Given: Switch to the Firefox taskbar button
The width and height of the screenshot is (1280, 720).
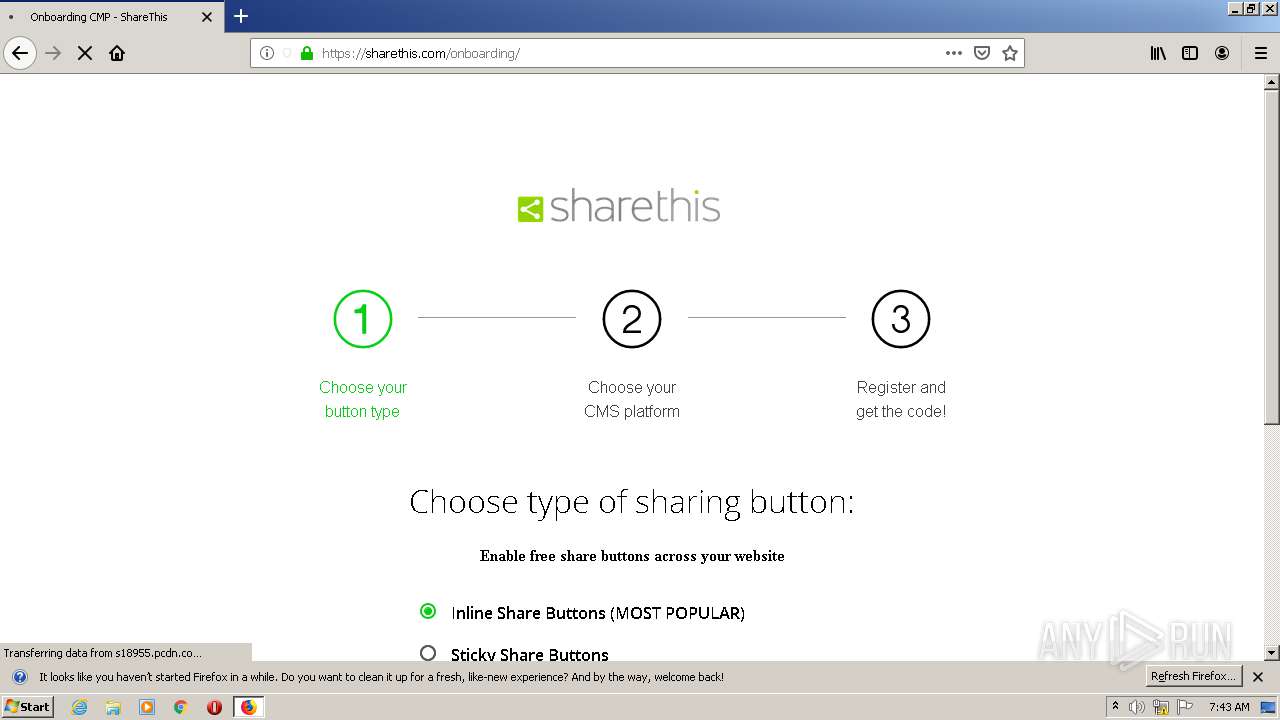Looking at the screenshot, I should (x=248, y=707).
